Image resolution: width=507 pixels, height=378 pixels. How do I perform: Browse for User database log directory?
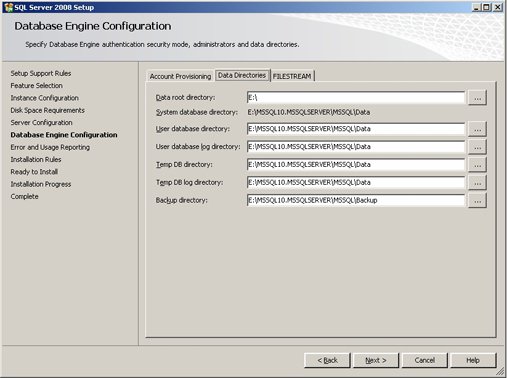477,147
